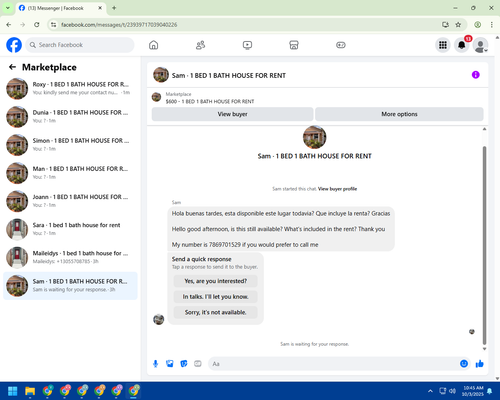Open a new browser tab
The height and width of the screenshot is (400, 500).
[114, 8]
